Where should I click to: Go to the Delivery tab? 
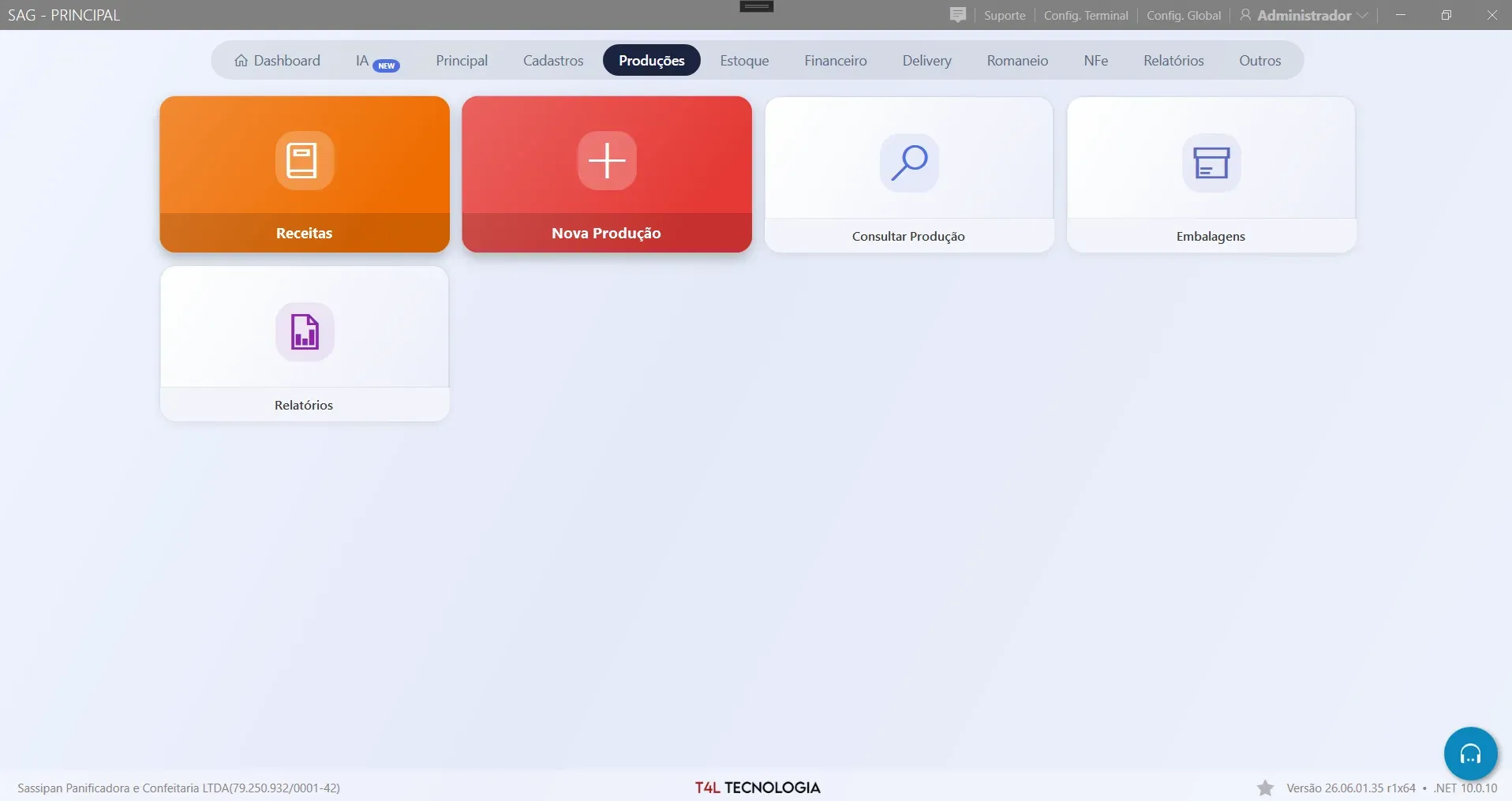(926, 61)
